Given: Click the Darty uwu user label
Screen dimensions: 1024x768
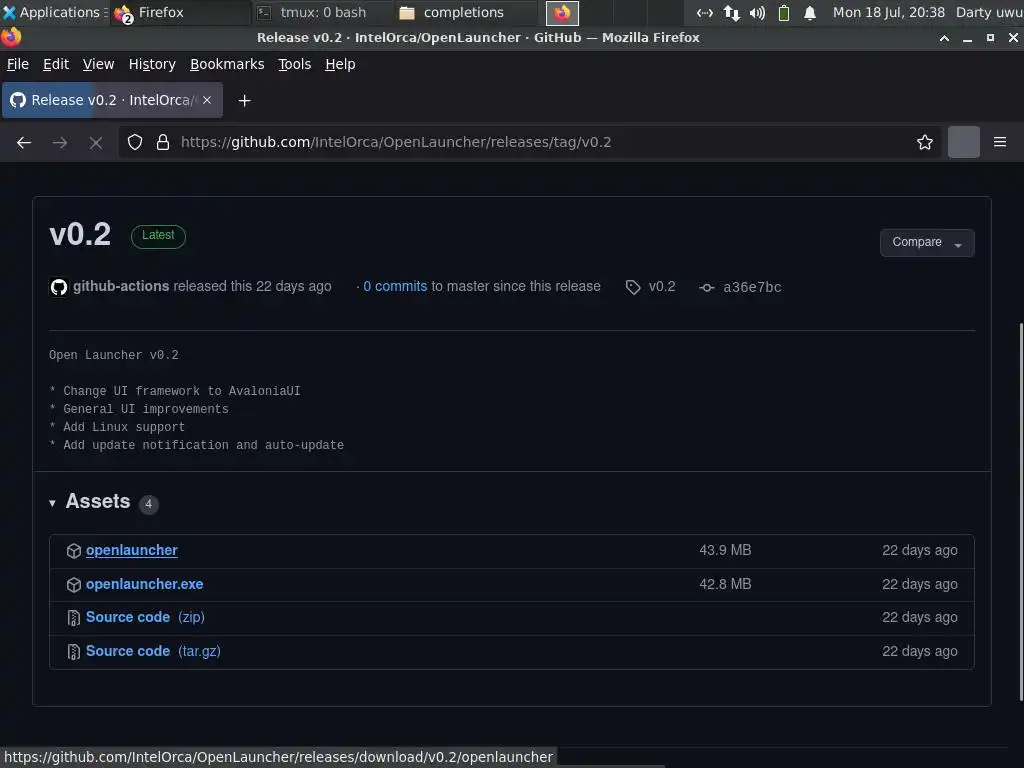Looking at the screenshot, I should [x=989, y=12].
